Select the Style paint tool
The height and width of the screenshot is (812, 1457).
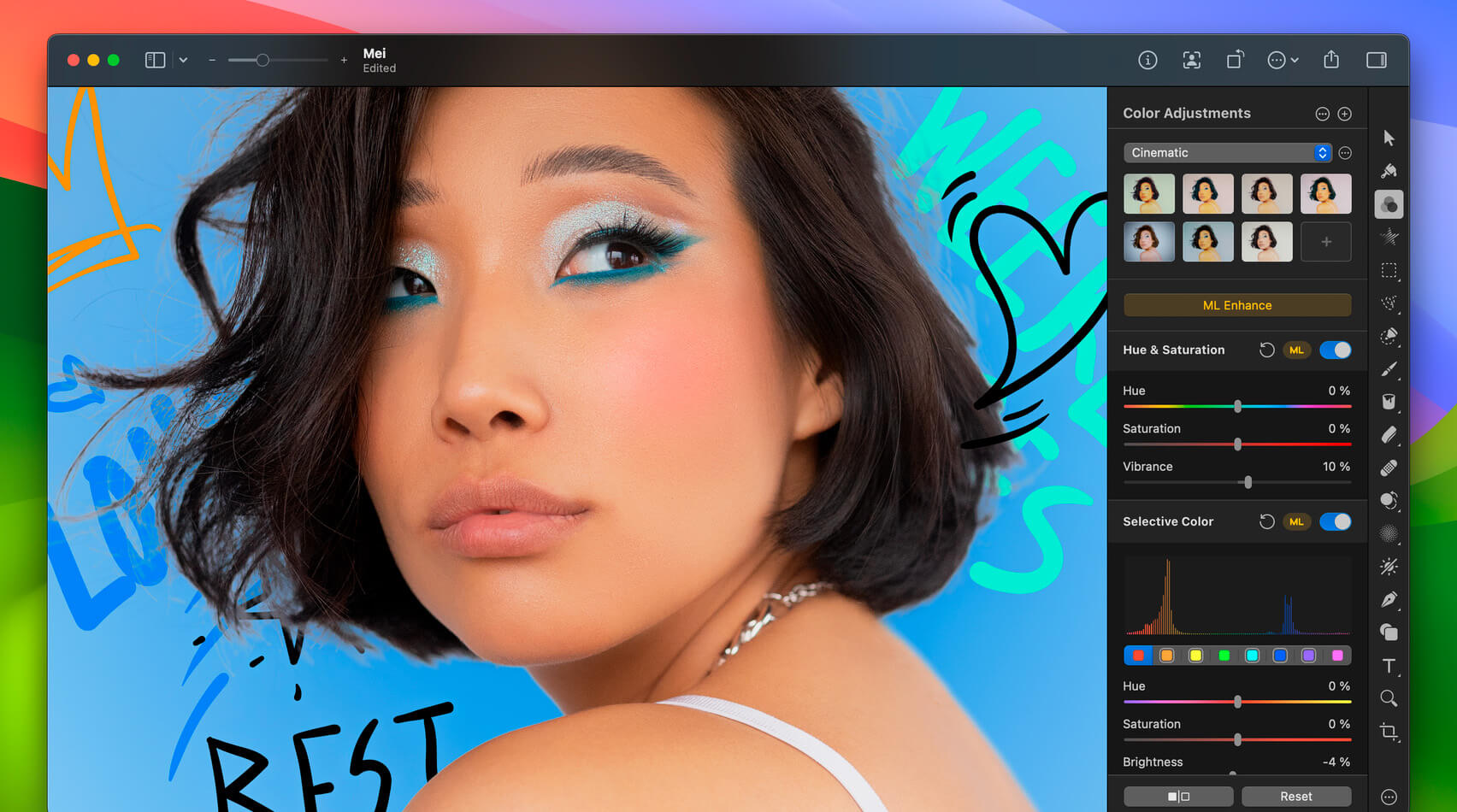pyautogui.click(x=1389, y=171)
